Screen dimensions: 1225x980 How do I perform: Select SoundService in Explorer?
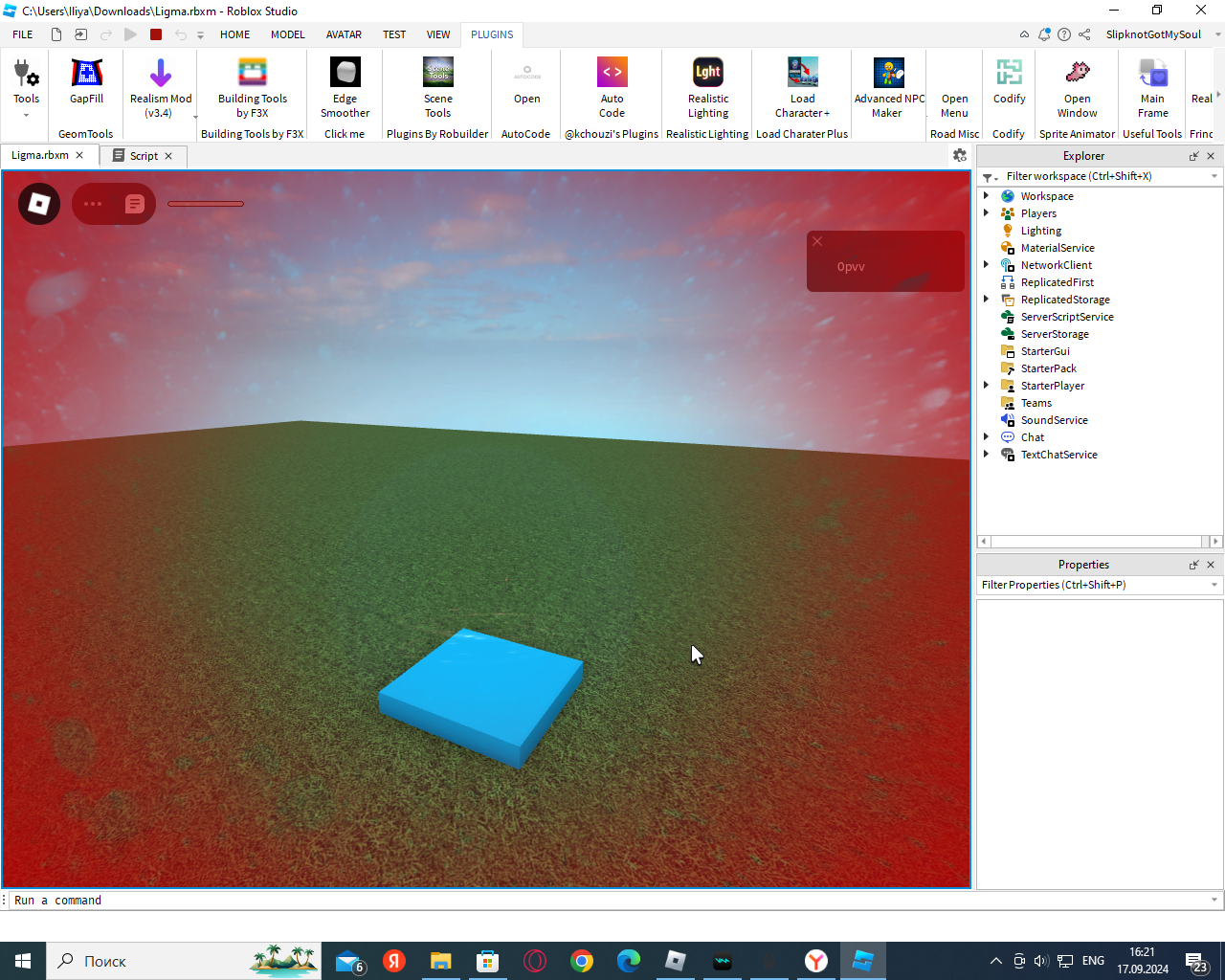pyautogui.click(x=1054, y=420)
